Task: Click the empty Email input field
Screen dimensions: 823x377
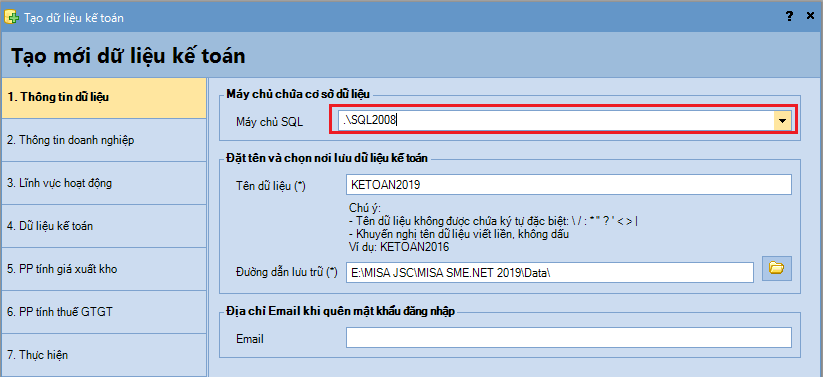Action: tap(568, 338)
